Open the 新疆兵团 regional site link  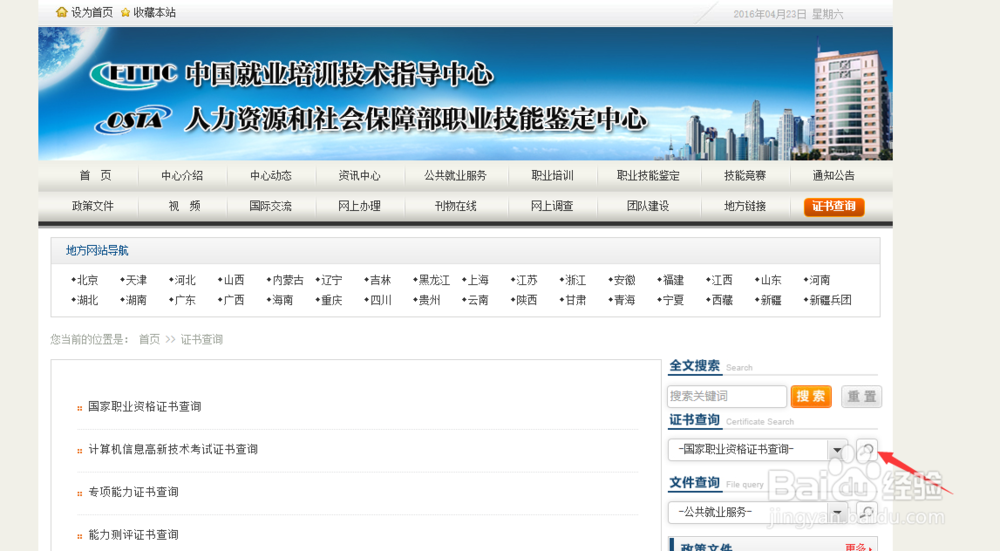click(x=830, y=300)
